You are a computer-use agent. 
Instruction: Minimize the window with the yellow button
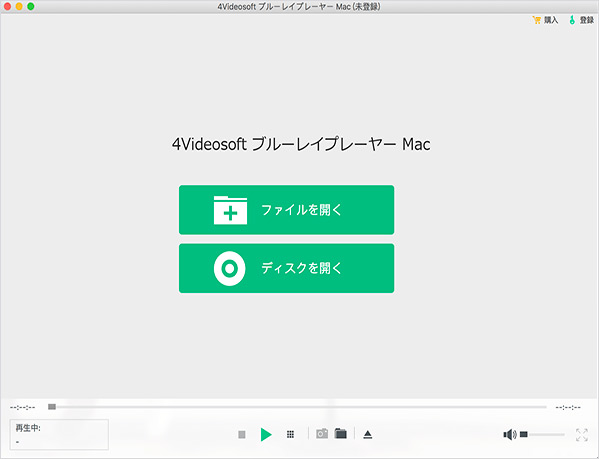pyautogui.click(x=19, y=6)
